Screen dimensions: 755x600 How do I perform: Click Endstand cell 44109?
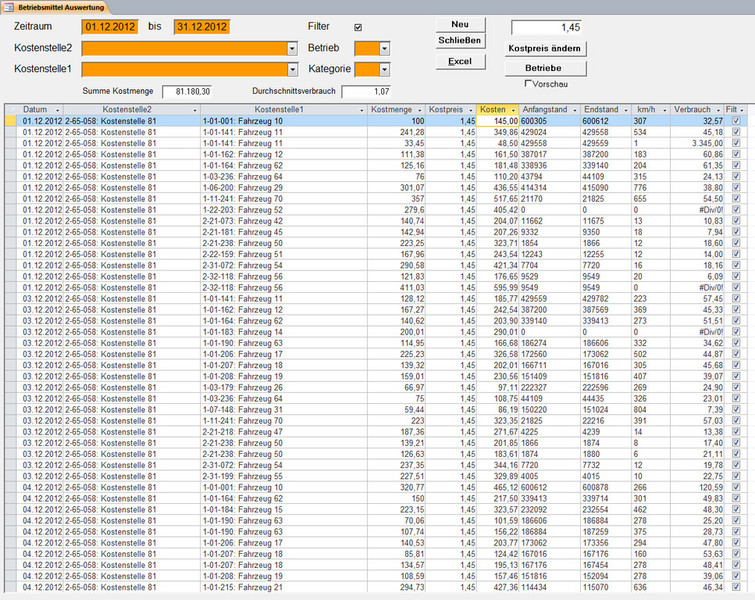pyautogui.click(x=606, y=176)
